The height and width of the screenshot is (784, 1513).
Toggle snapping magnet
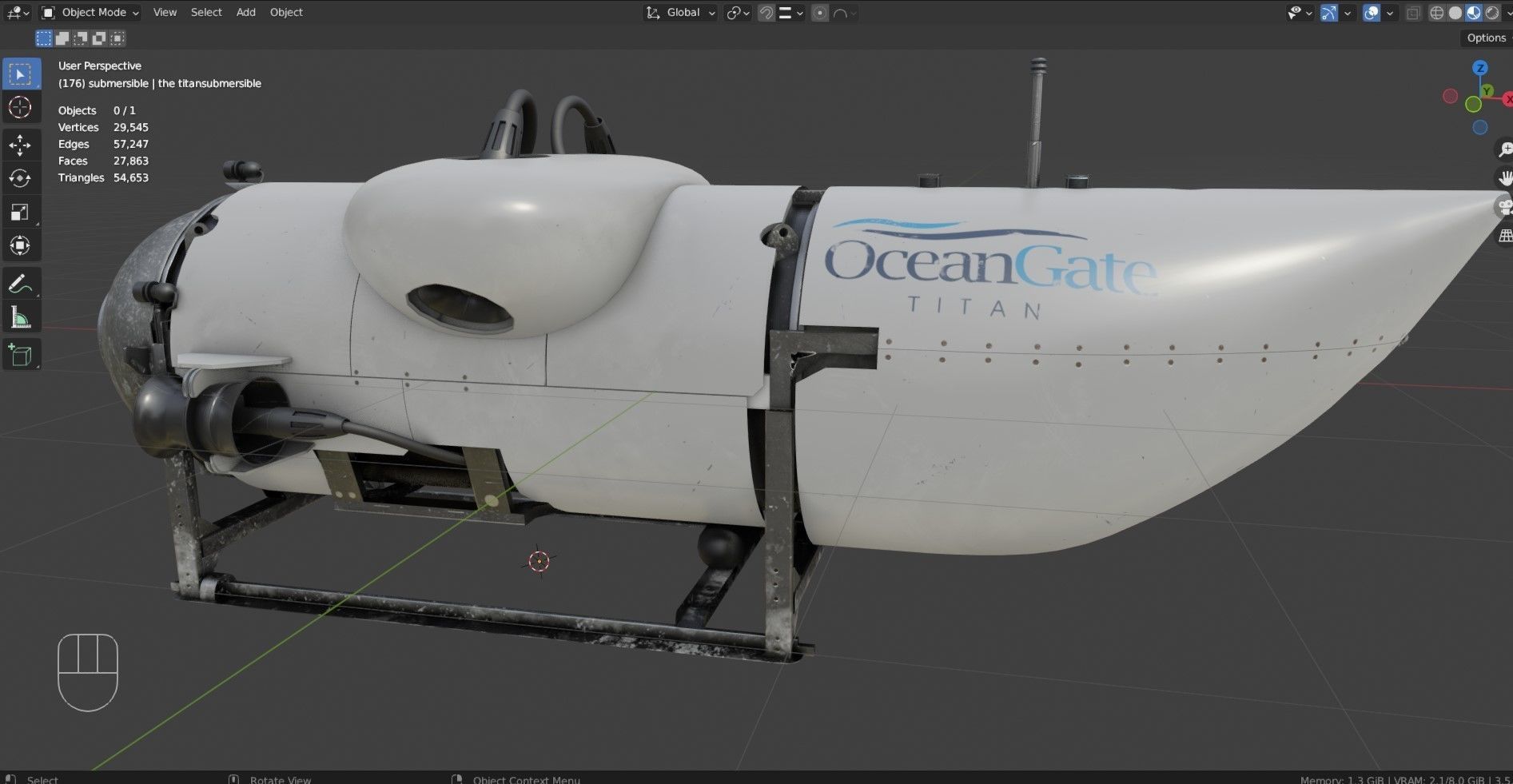click(766, 13)
